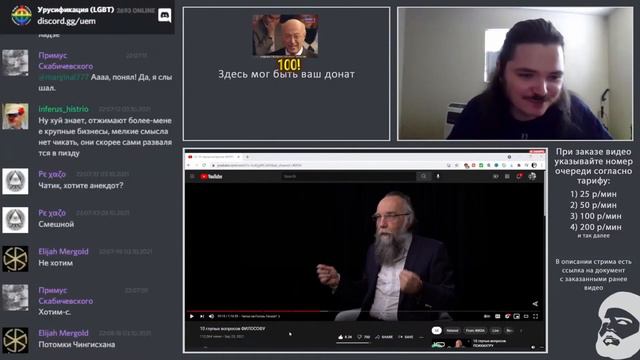Open the YouTube hamburger guide menu
This screenshot has width=640, height=360.
[x=192, y=176]
